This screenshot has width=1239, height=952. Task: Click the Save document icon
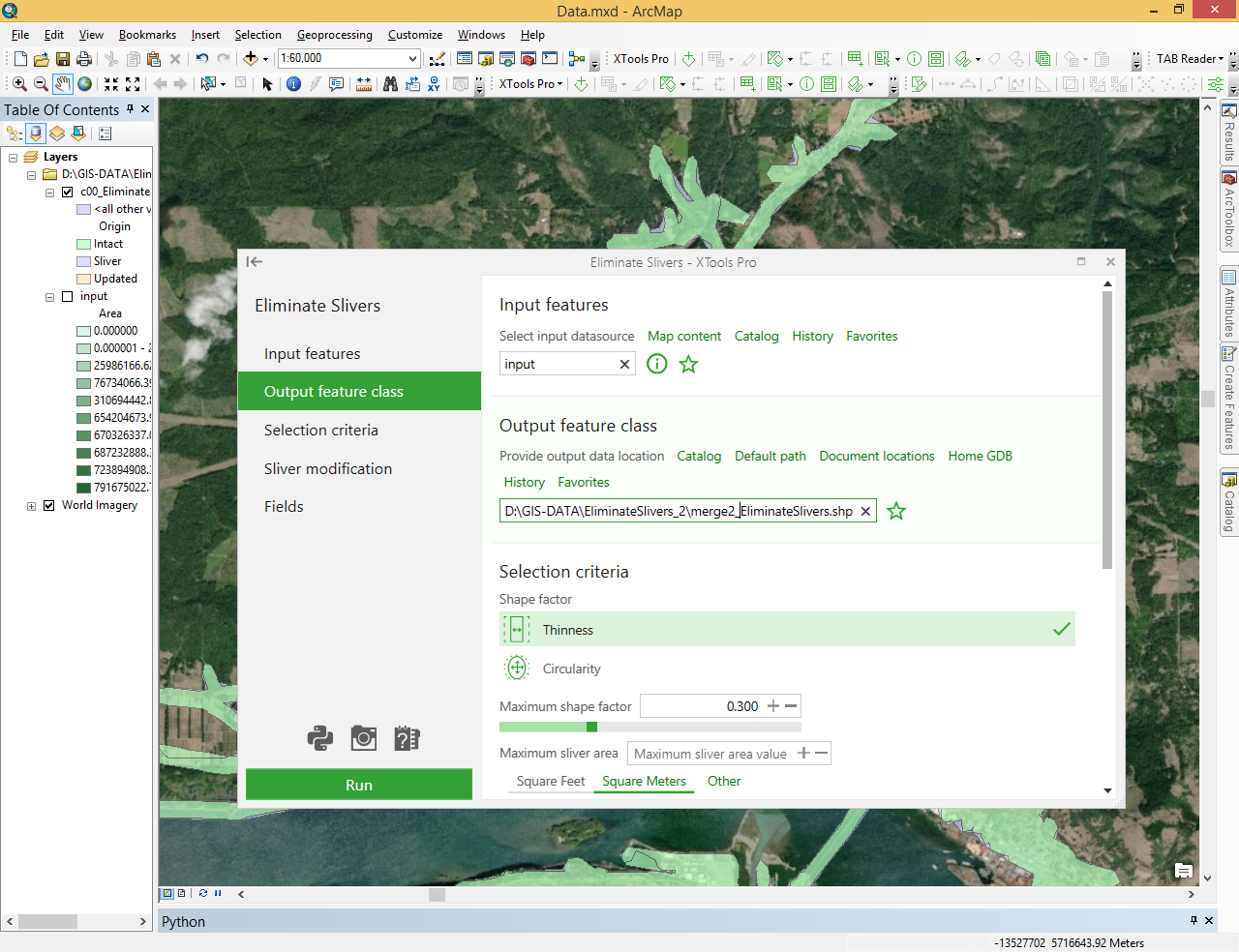coord(63,59)
